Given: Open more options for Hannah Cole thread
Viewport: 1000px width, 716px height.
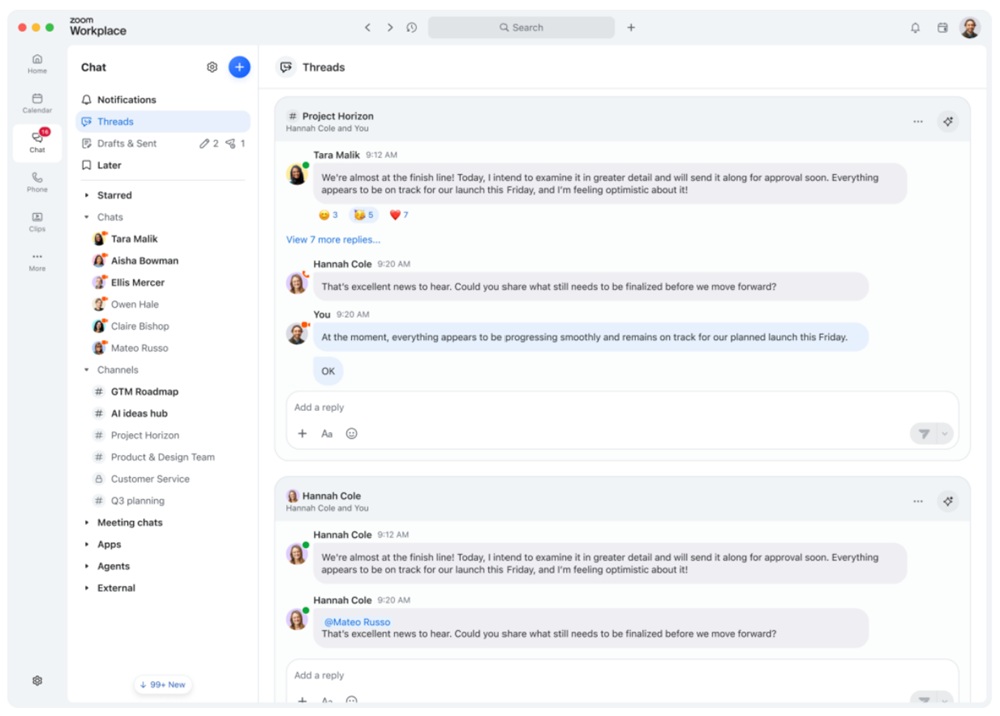Looking at the screenshot, I should (918, 501).
